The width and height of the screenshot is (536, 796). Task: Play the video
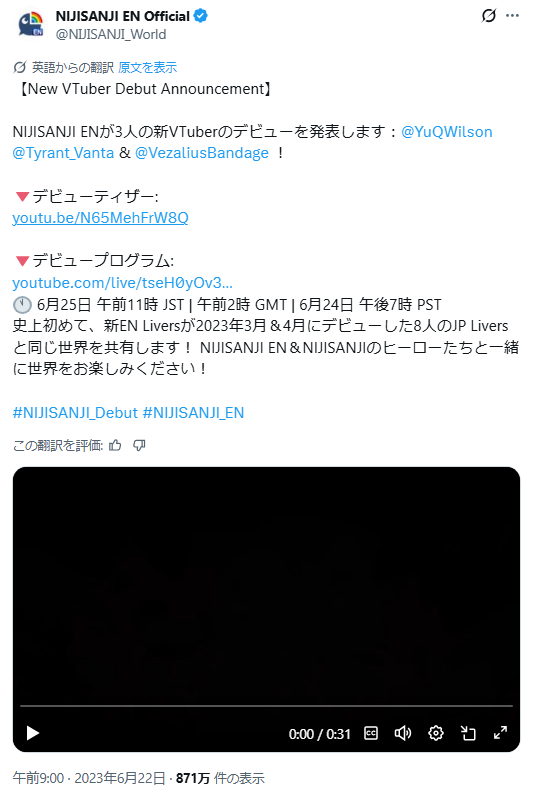tap(32, 733)
